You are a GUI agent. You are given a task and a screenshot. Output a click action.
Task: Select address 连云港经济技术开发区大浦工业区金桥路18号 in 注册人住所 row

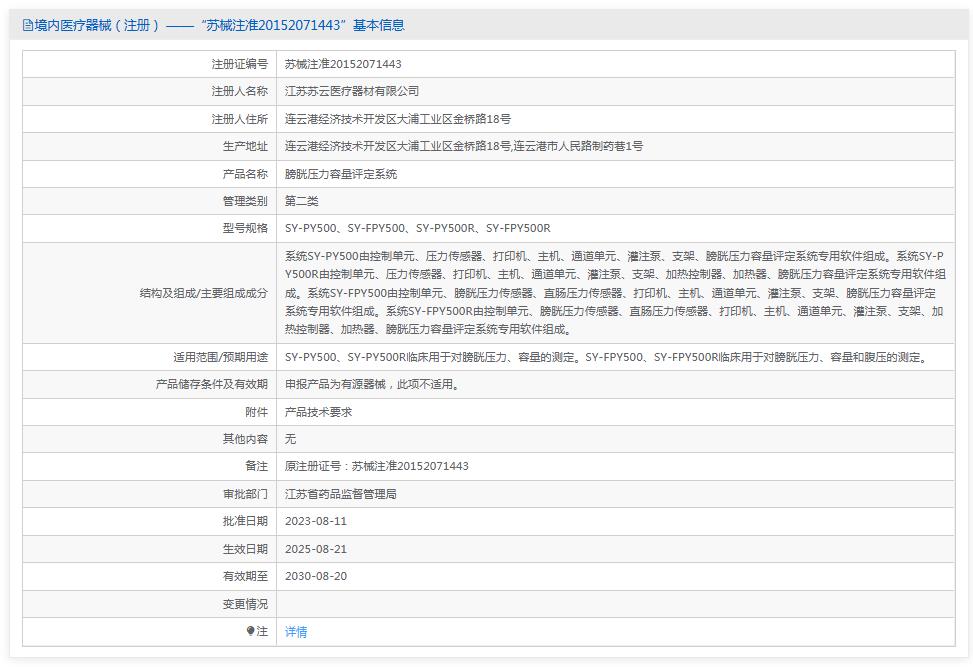tap(398, 119)
